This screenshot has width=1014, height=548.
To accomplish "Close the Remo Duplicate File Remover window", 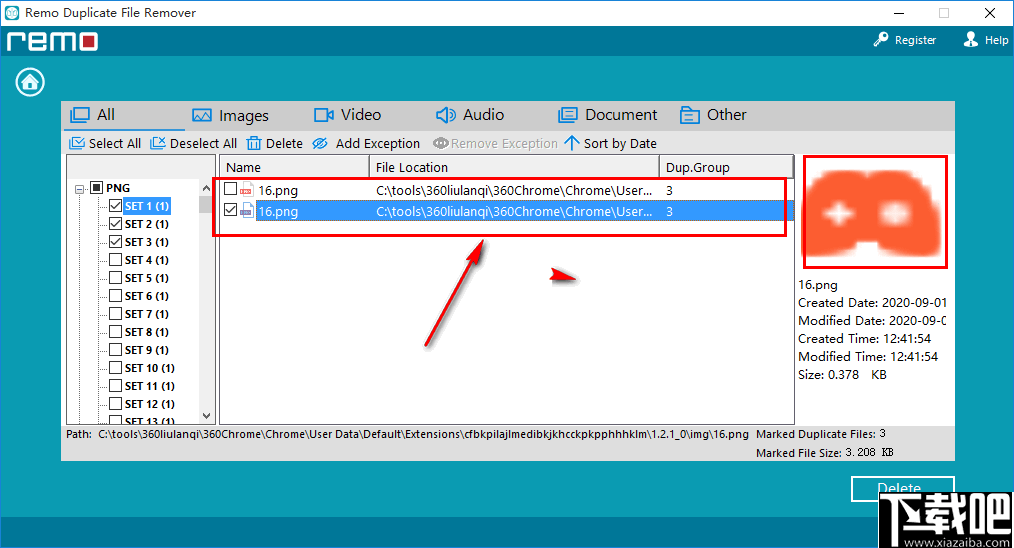I will point(990,13).
